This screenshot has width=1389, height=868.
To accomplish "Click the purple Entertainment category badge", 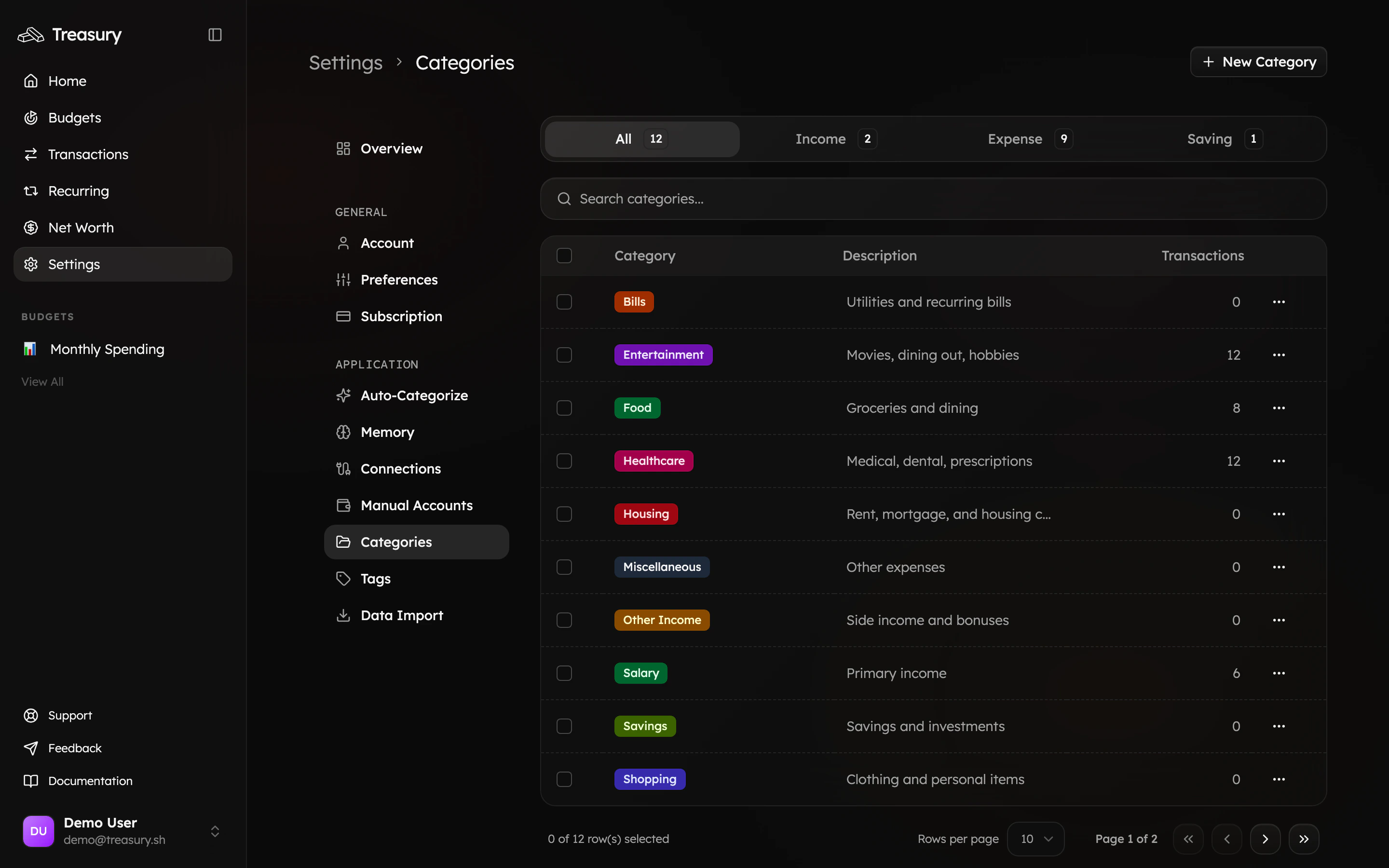I will [x=664, y=355].
